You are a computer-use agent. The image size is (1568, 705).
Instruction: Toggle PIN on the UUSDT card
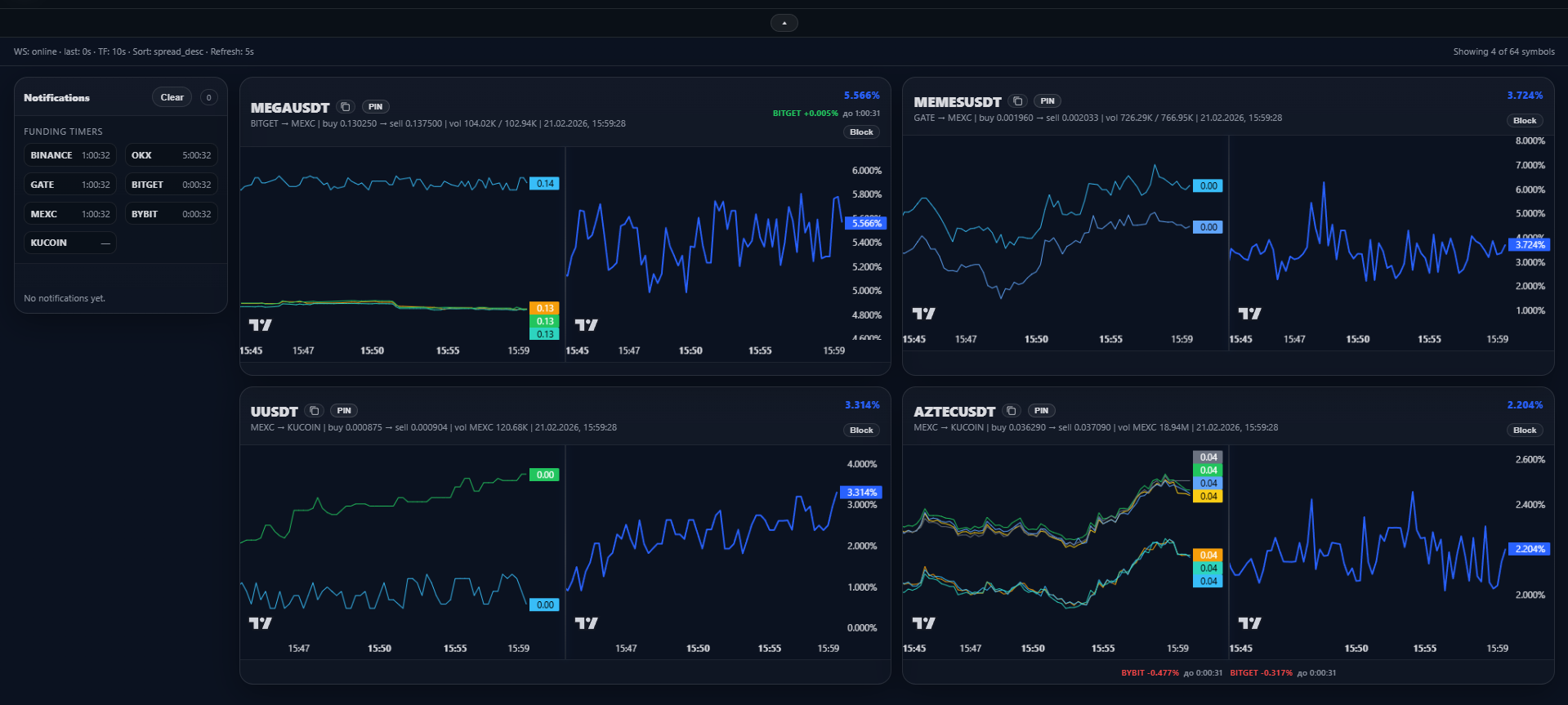344,411
